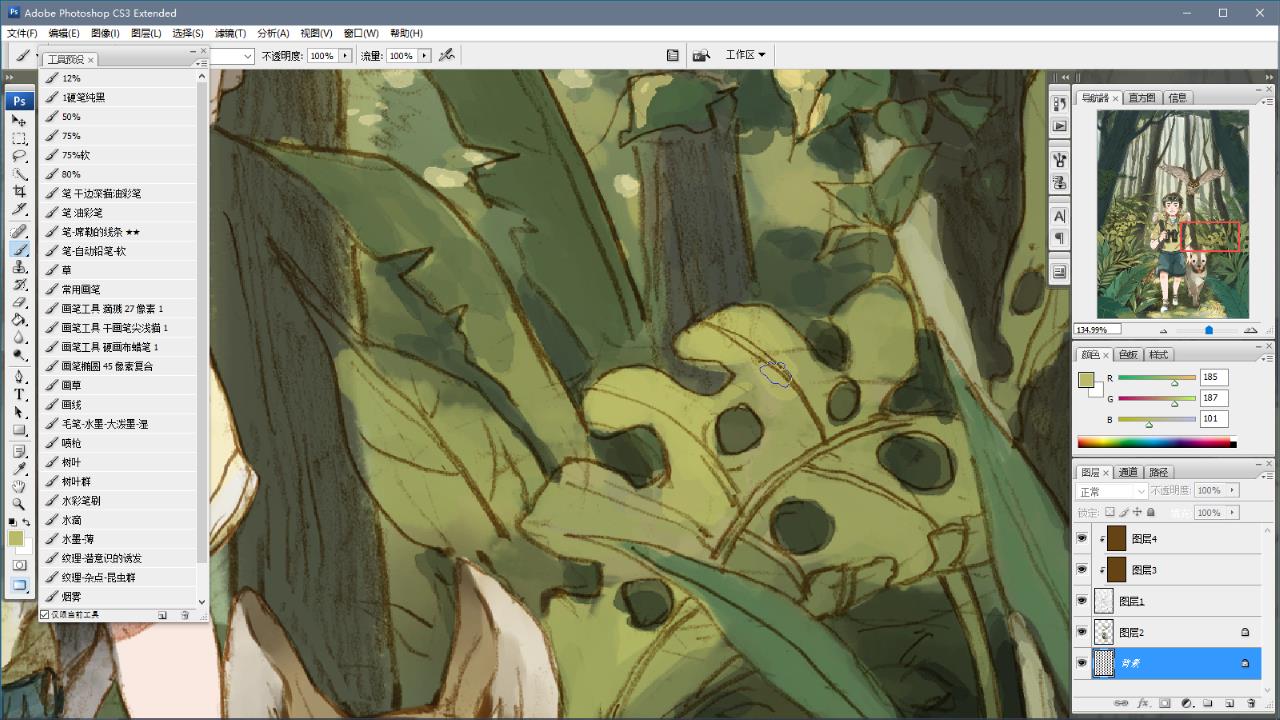Image resolution: width=1280 pixels, height=720 pixels.
Task: Select the Rectangle shape tool
Action: (x=19, y=430)
